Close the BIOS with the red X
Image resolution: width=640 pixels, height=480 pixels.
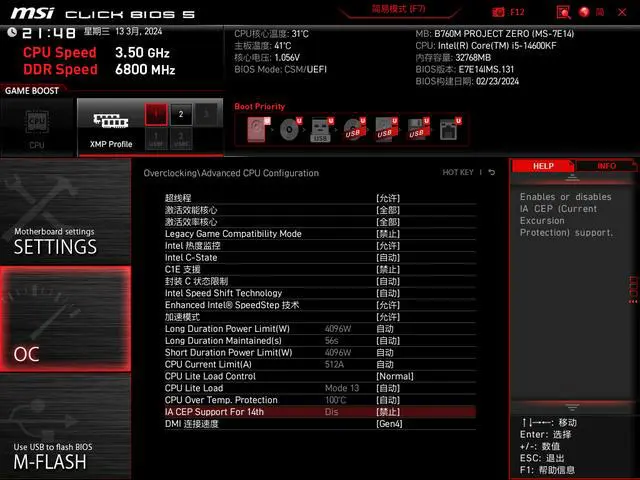[x=622, y=12]
